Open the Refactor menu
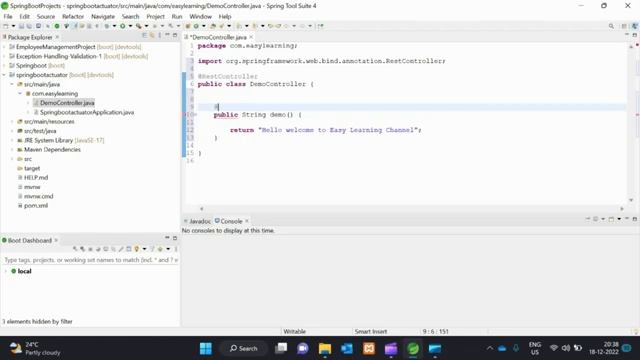 [73, 16]
